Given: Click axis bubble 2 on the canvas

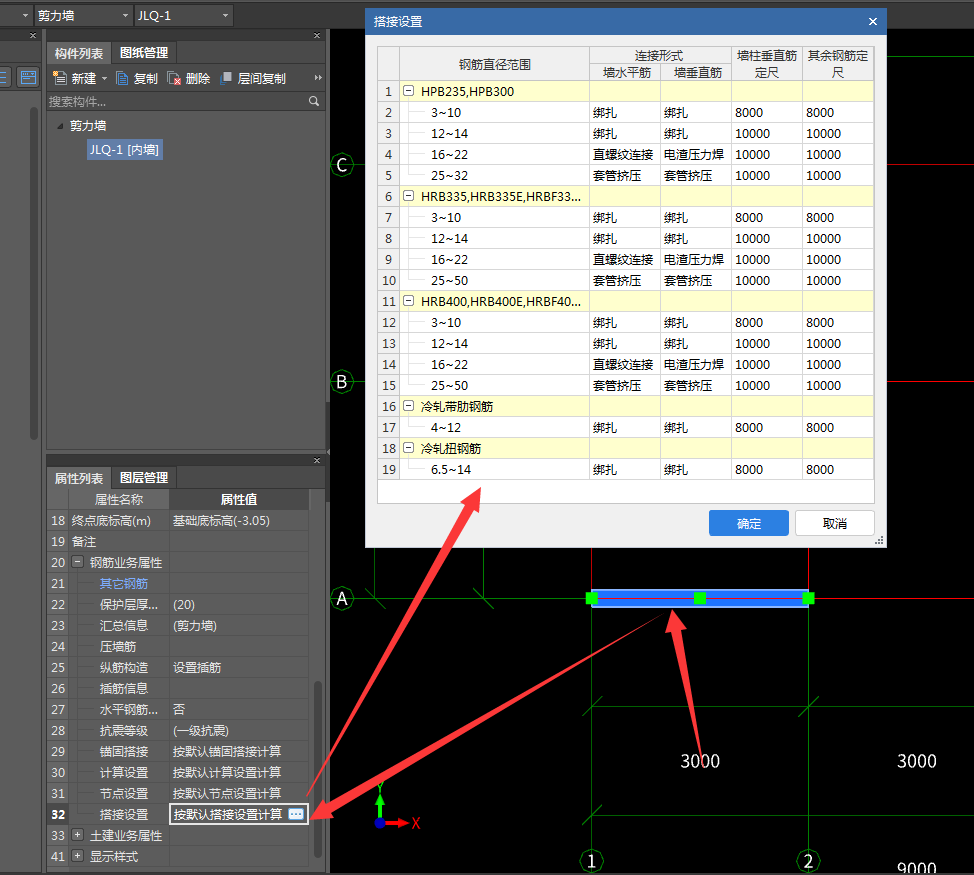Looking at the screenshot, I should 808,861.
